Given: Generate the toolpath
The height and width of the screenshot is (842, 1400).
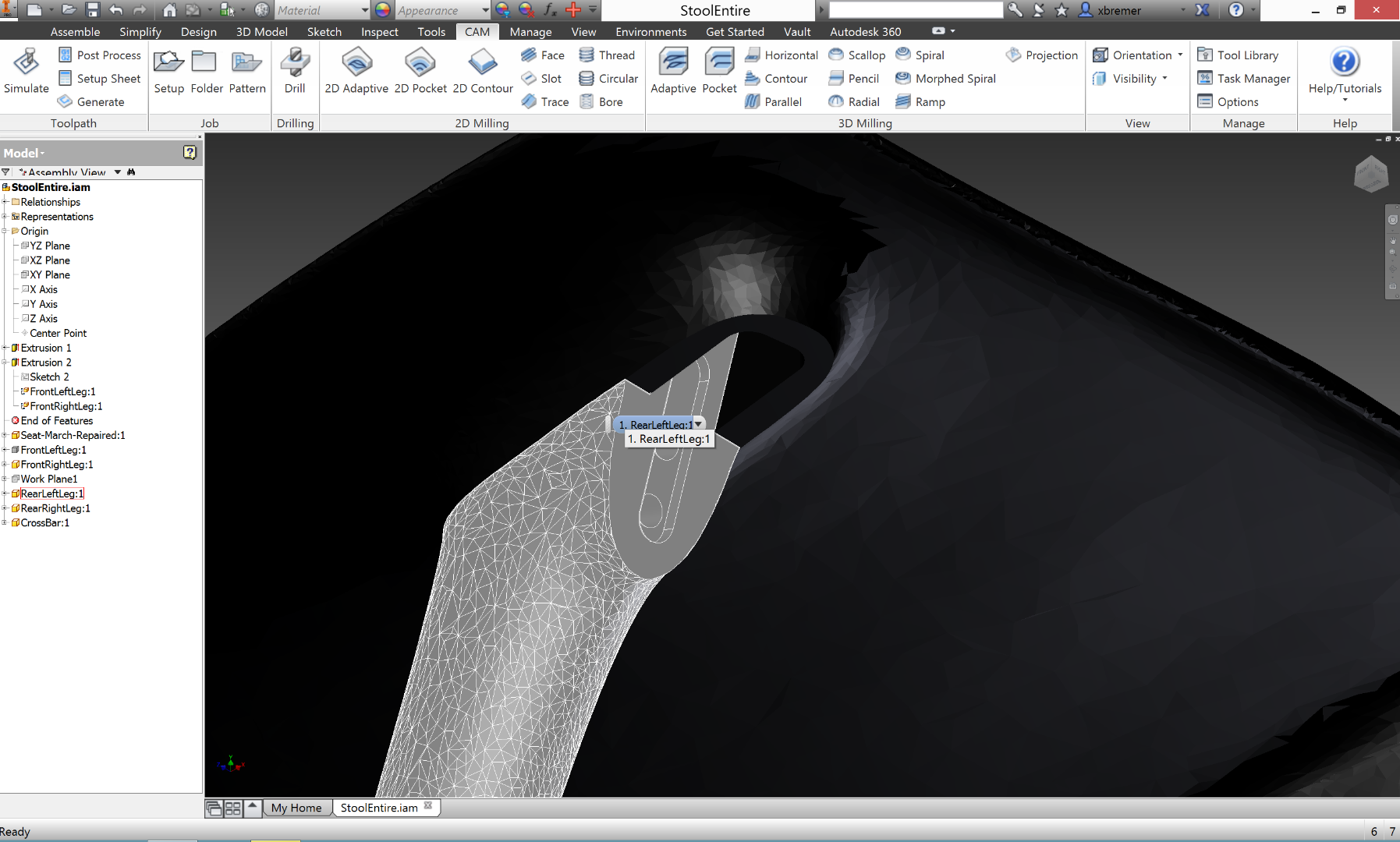Looking at the screenshot, I should 91,102.
